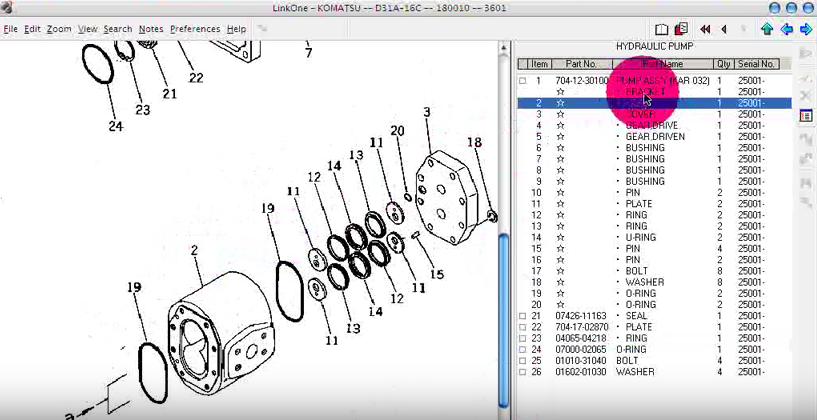
Task: Click callout number 18 in the diagram
Action: point(474,142)
